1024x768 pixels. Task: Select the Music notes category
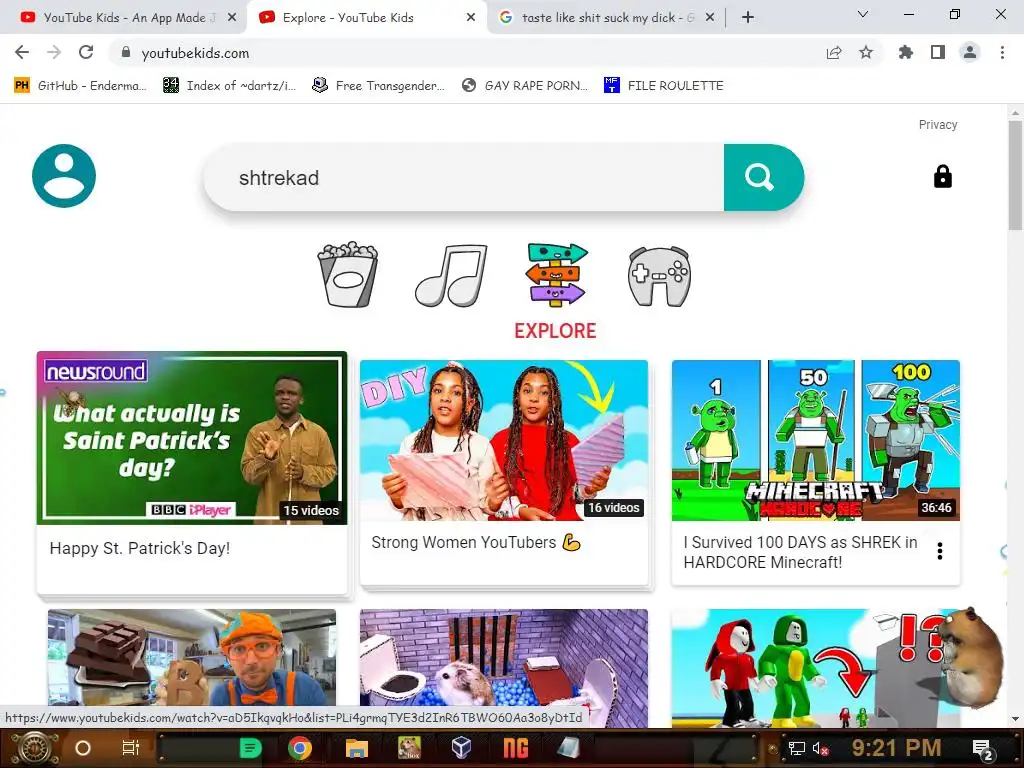[x=451, y=275]
